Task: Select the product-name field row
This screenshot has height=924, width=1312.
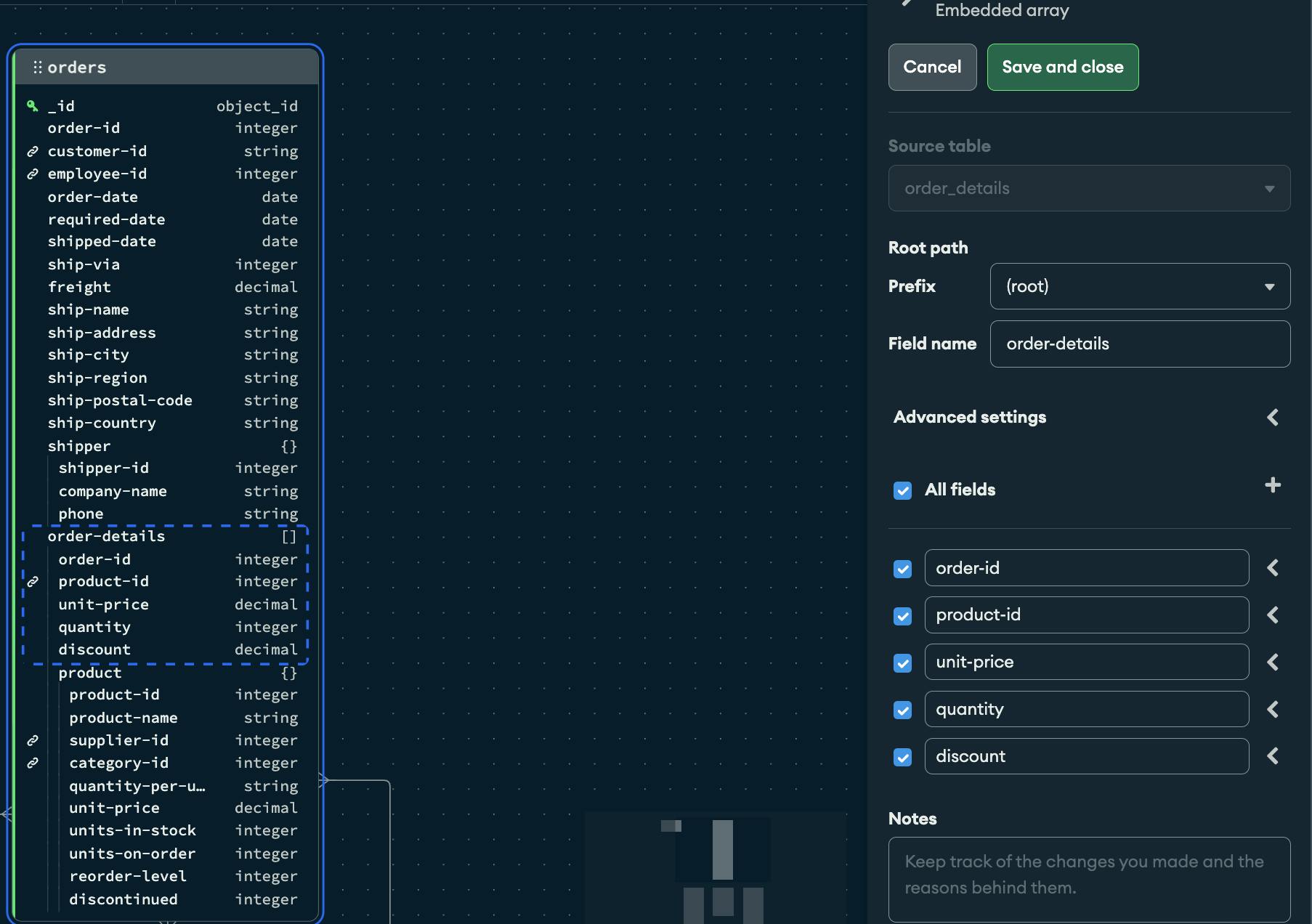Action: [x=166, y=718]
